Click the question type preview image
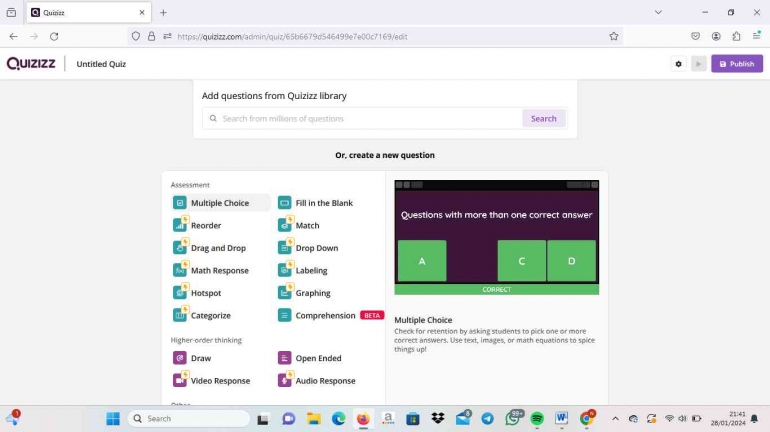Screen dimensions: 770x432 point(496,238)
